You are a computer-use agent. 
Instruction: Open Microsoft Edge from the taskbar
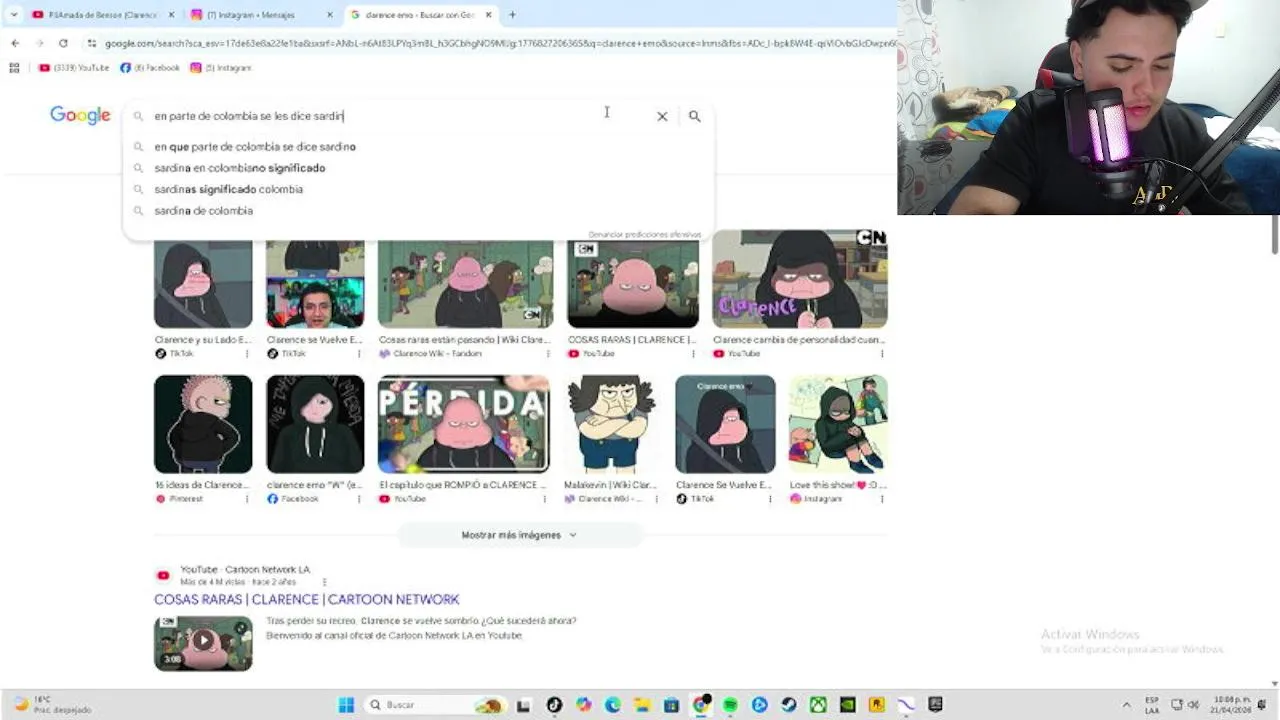(613, 705)
